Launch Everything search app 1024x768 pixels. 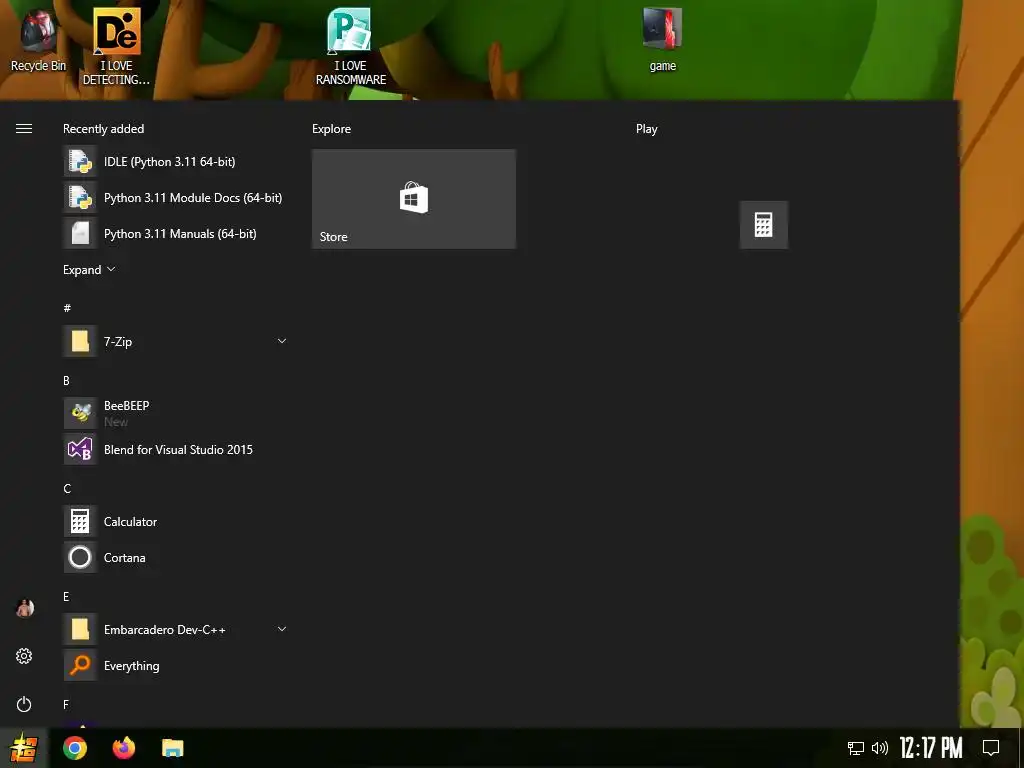pos(175,665)
